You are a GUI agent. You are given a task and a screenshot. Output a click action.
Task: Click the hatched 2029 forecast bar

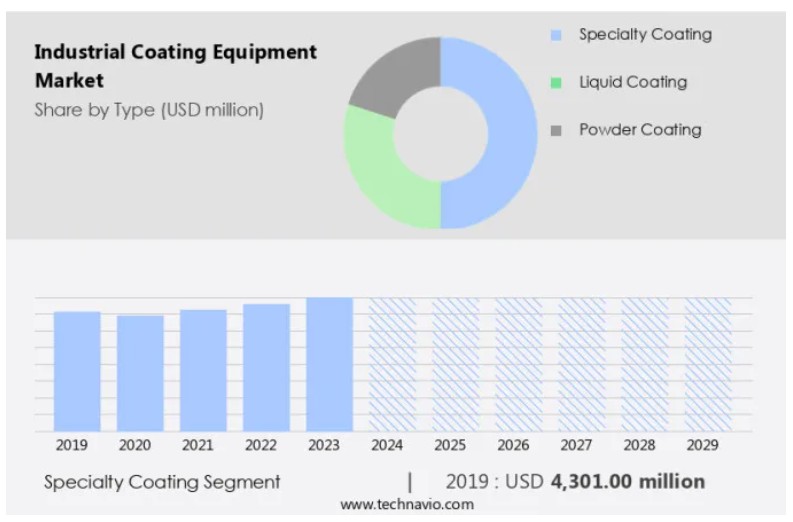coord(707,363)
